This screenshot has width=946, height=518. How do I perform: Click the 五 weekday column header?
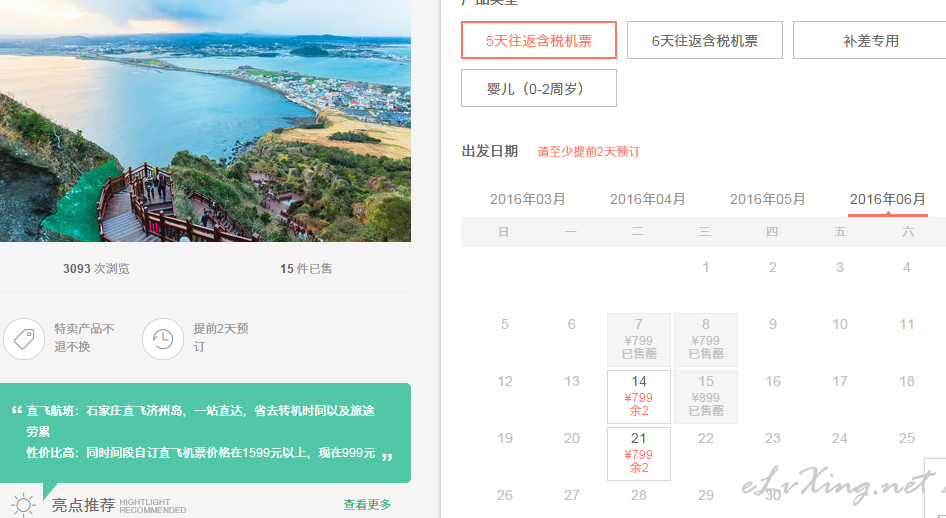840,232
